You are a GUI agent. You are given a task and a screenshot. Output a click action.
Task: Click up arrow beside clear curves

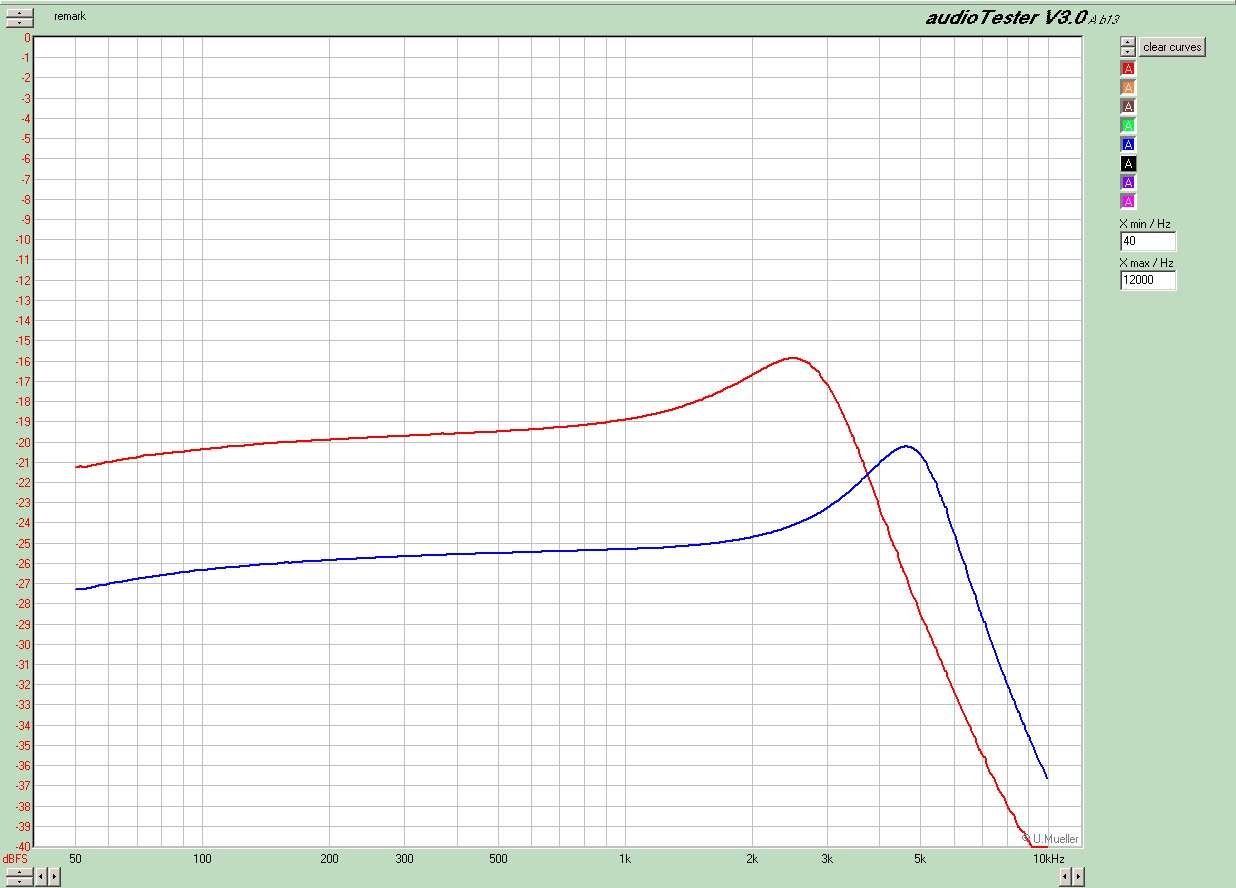coord(1128,43)
